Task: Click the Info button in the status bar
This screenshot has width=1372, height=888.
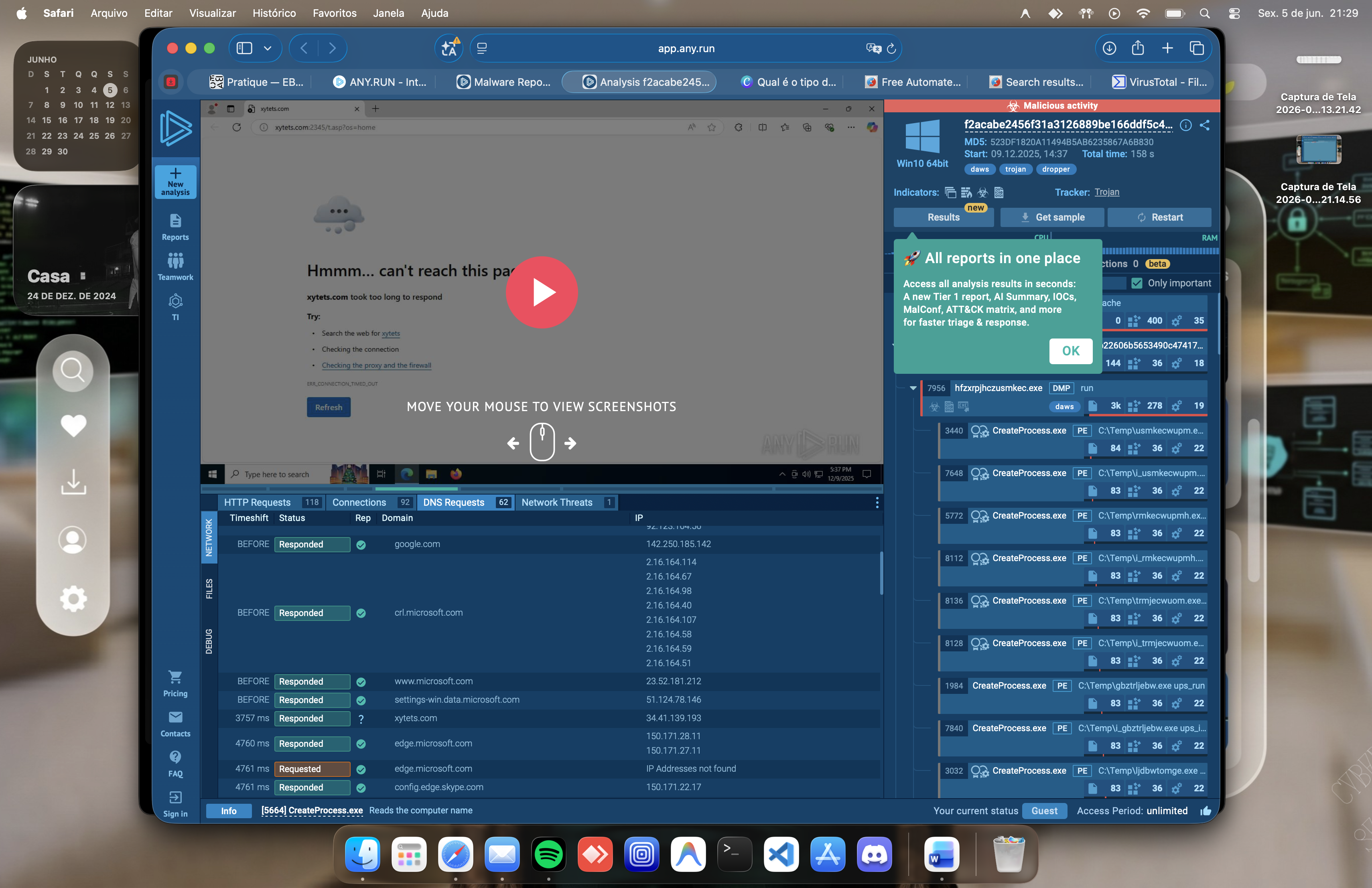Action: 228,811
